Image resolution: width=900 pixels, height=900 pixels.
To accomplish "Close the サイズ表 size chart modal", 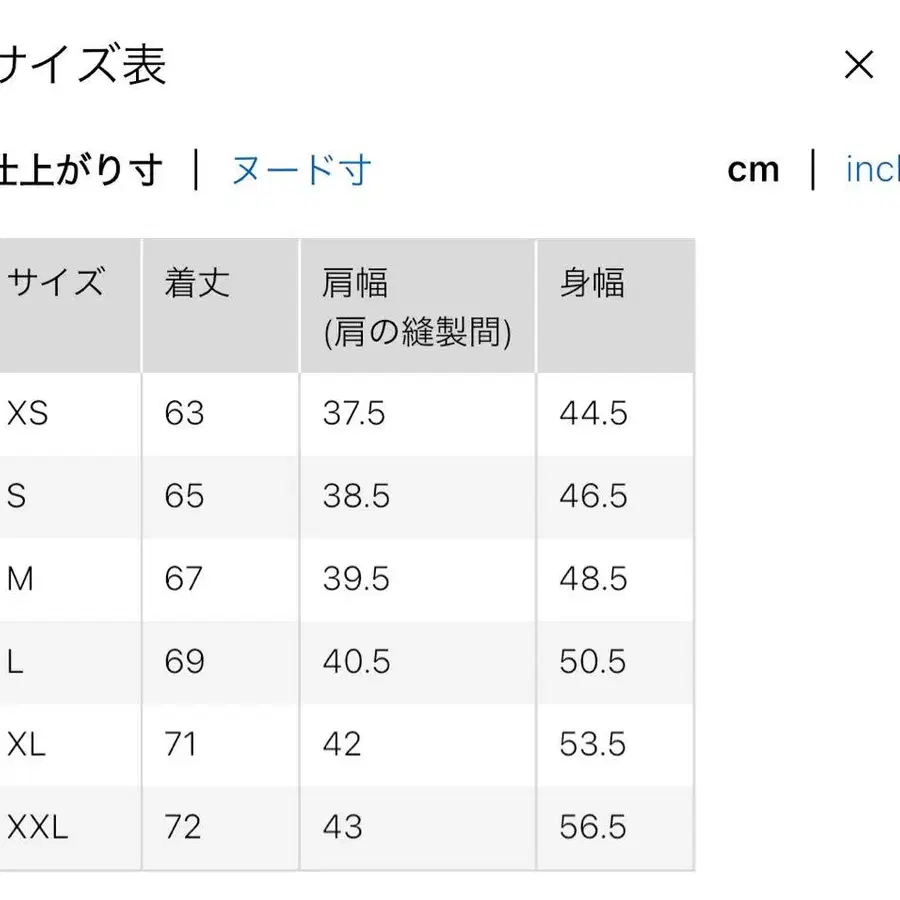I will point(858,64).
